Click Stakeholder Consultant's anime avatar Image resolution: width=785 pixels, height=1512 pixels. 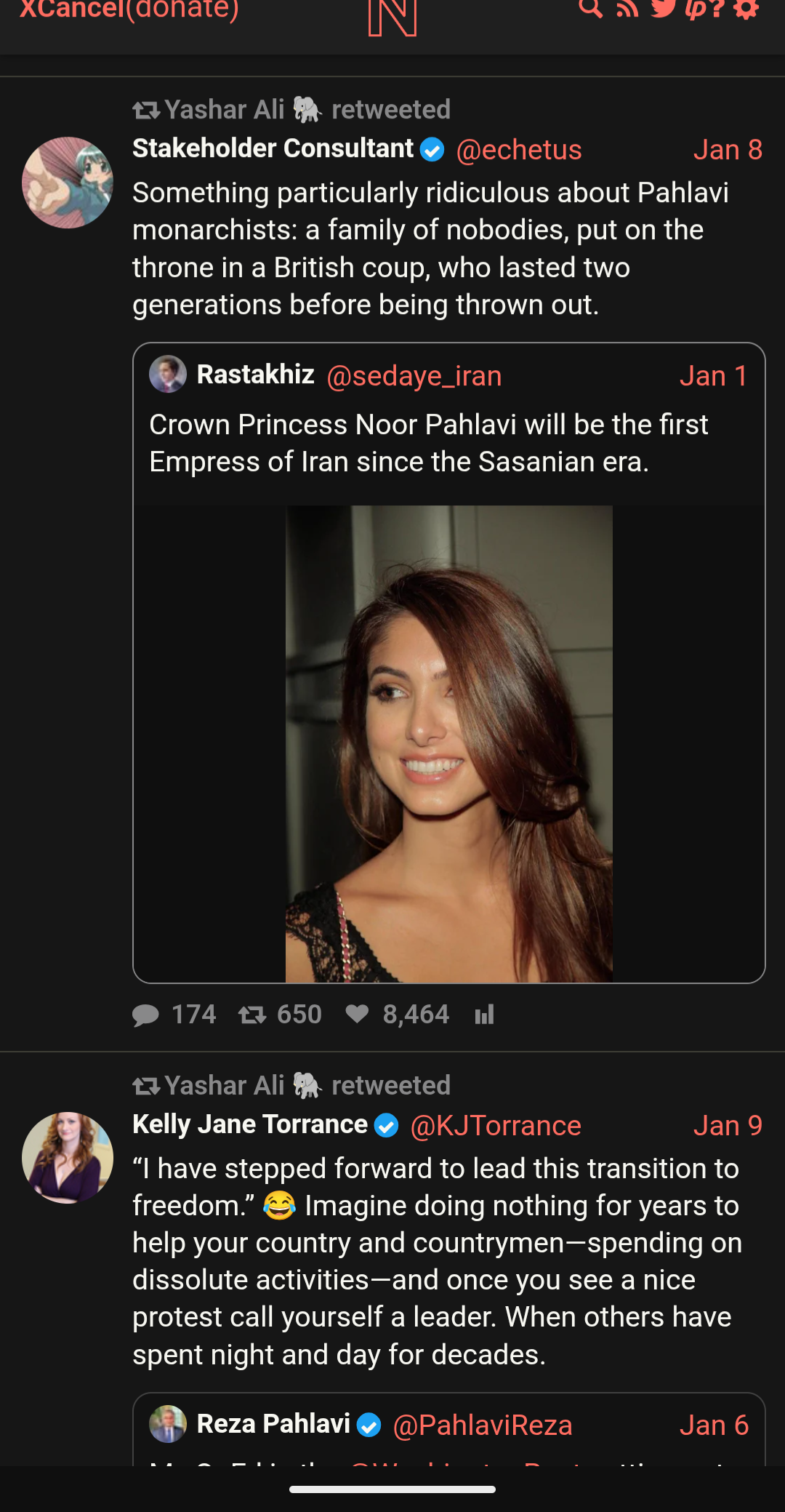tap(68, 183)
